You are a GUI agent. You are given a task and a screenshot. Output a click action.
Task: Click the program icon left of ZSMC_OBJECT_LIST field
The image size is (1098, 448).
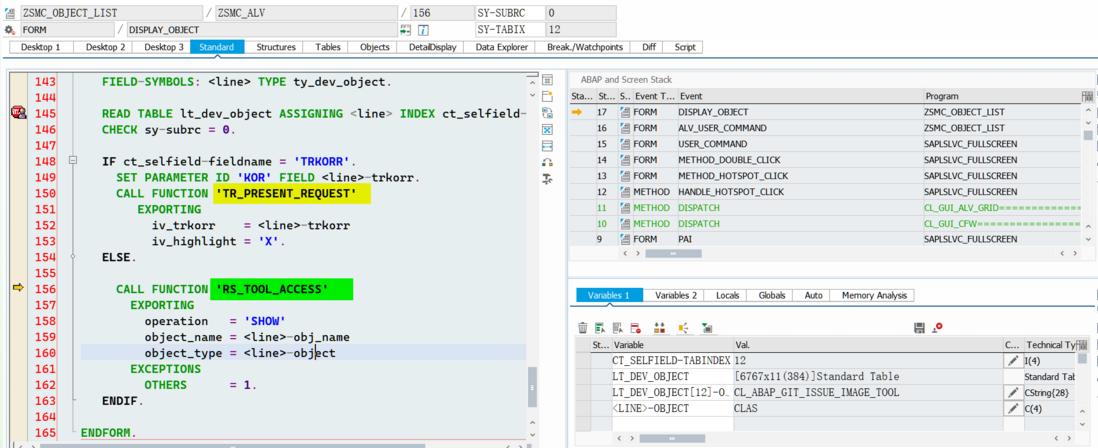click(x=10, y=13)
